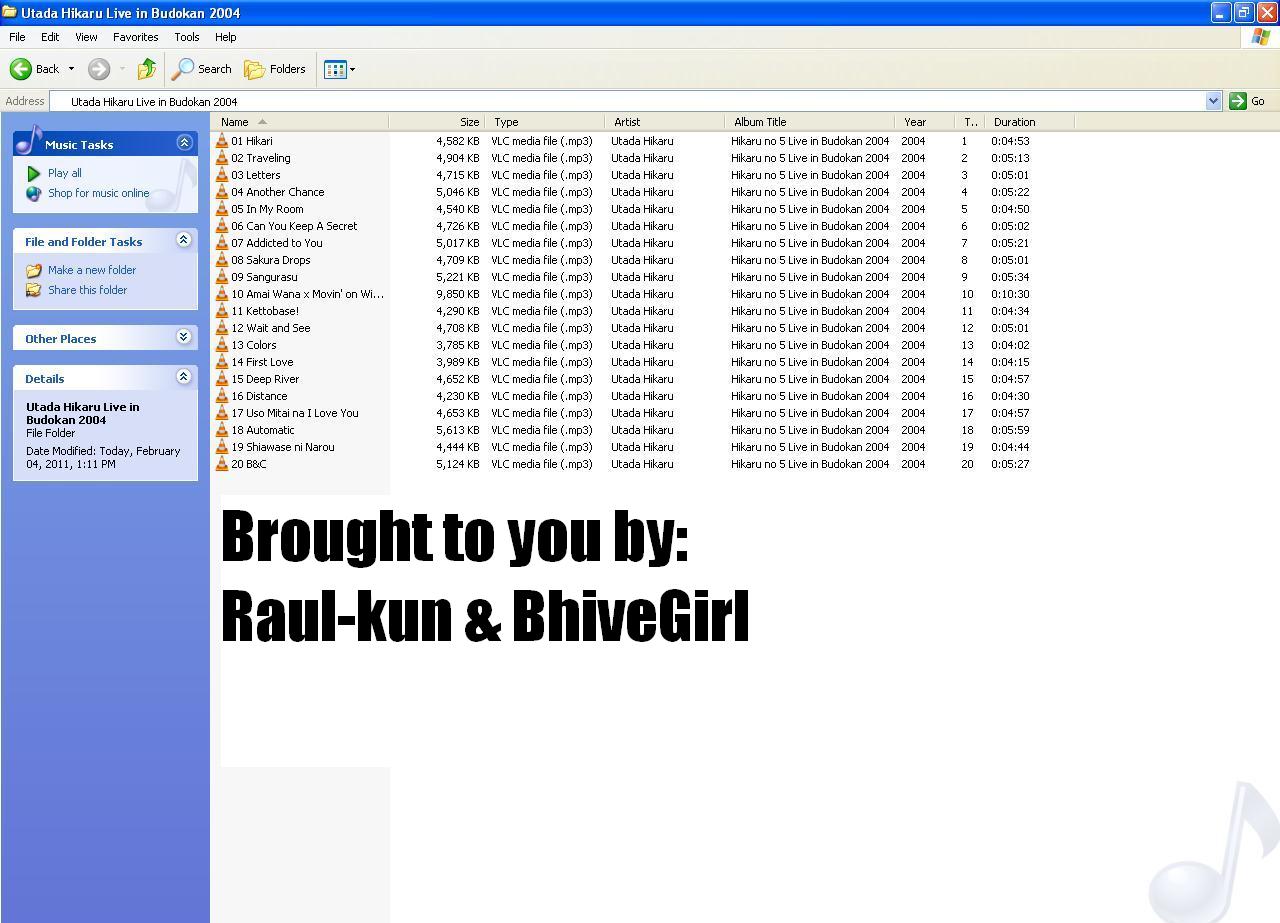Viewport: 1280px width, 923px height.
Task: Sort by the Type column header
Action: coord(544,122)
